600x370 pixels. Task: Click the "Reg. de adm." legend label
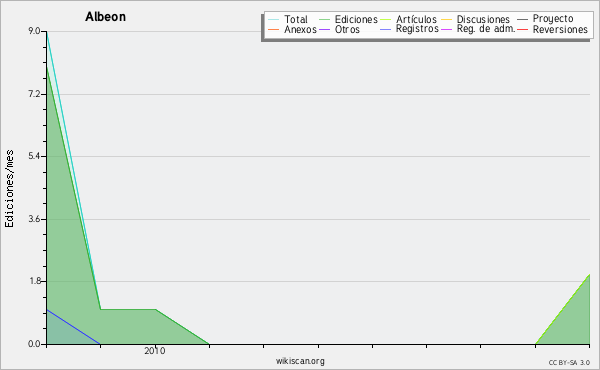coord(486,29)
